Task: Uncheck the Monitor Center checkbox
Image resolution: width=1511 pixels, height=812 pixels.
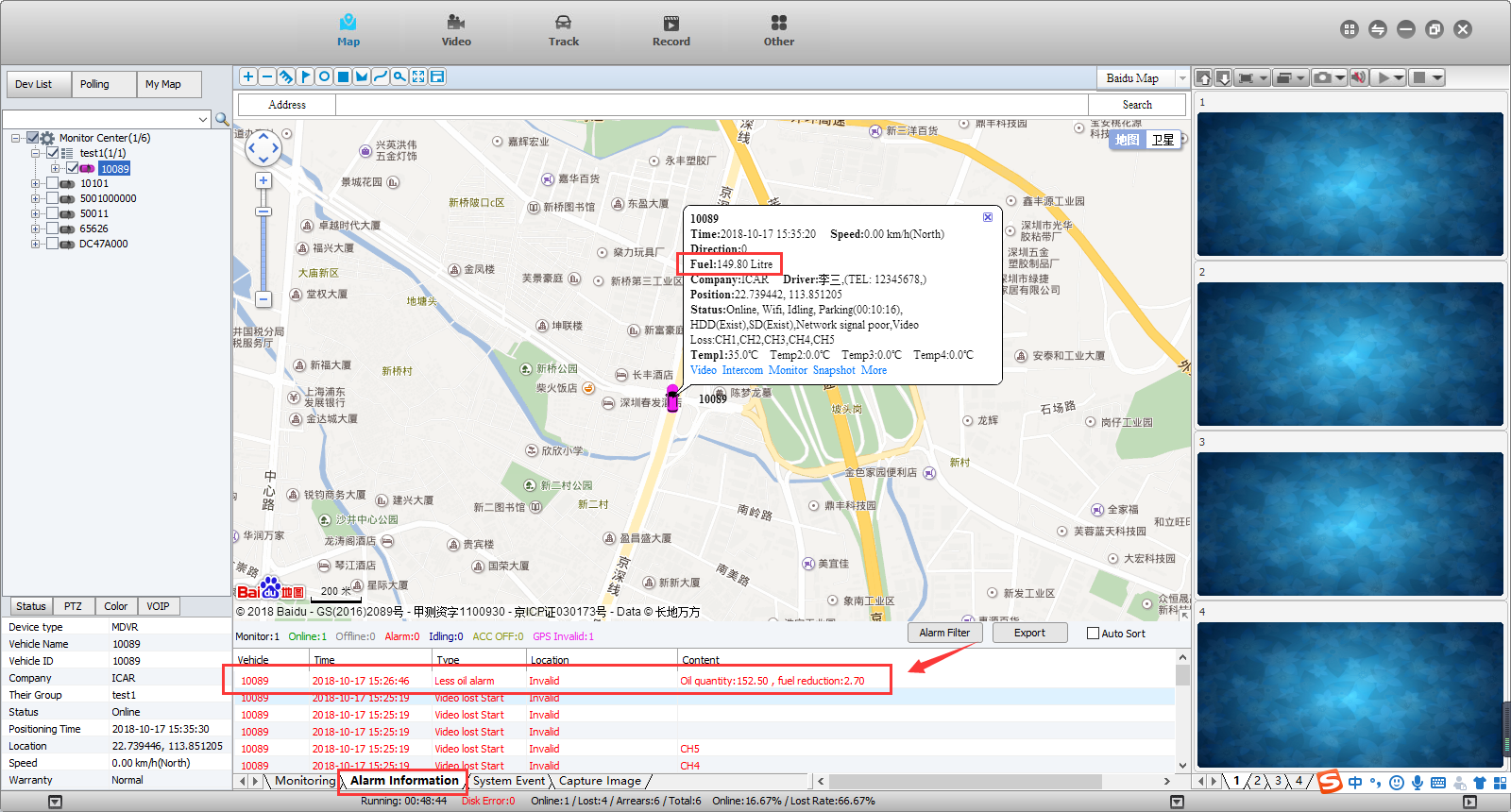Action: pyautogui.click(x=33, y=138)
